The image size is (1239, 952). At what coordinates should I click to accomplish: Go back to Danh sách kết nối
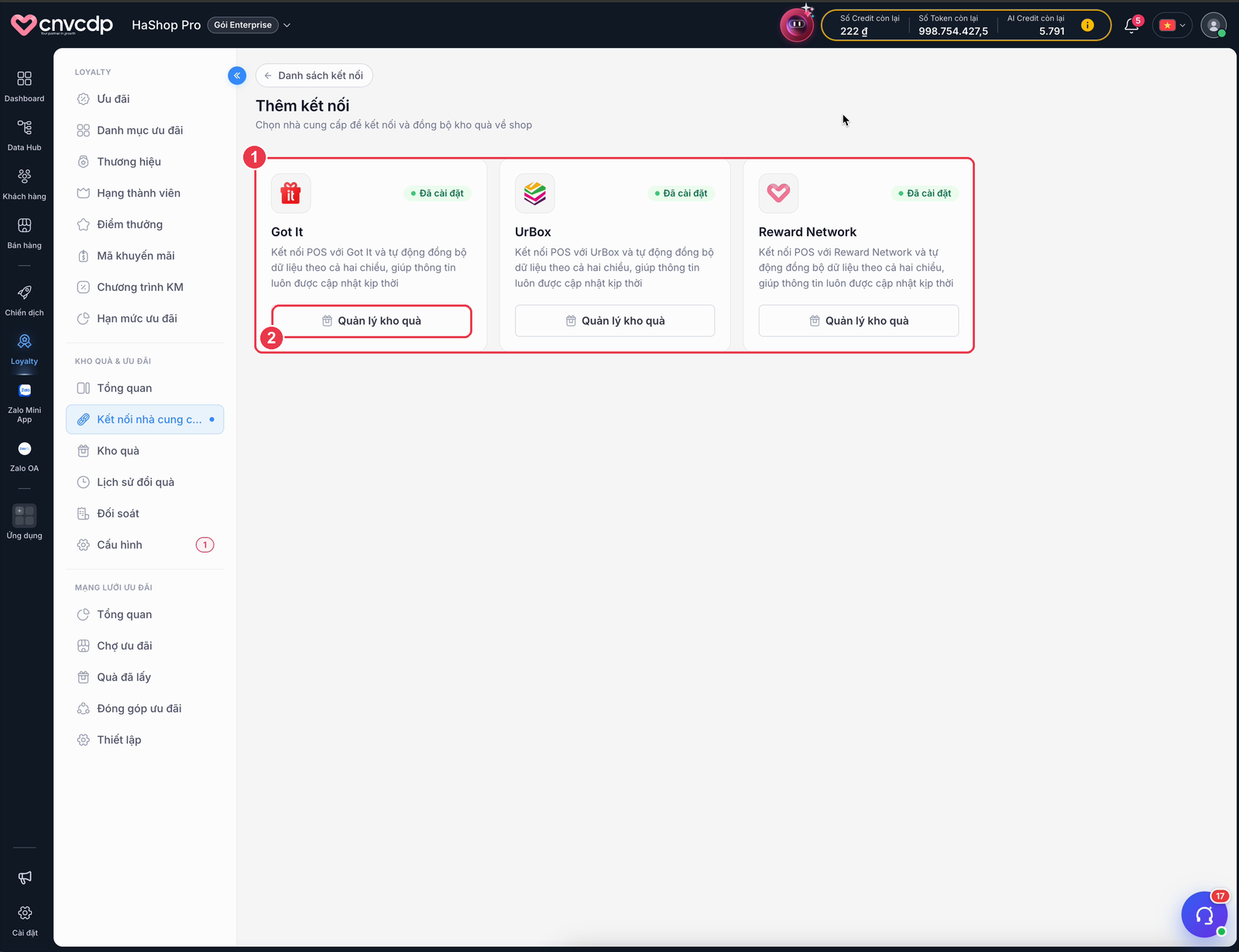coord(314,75)
